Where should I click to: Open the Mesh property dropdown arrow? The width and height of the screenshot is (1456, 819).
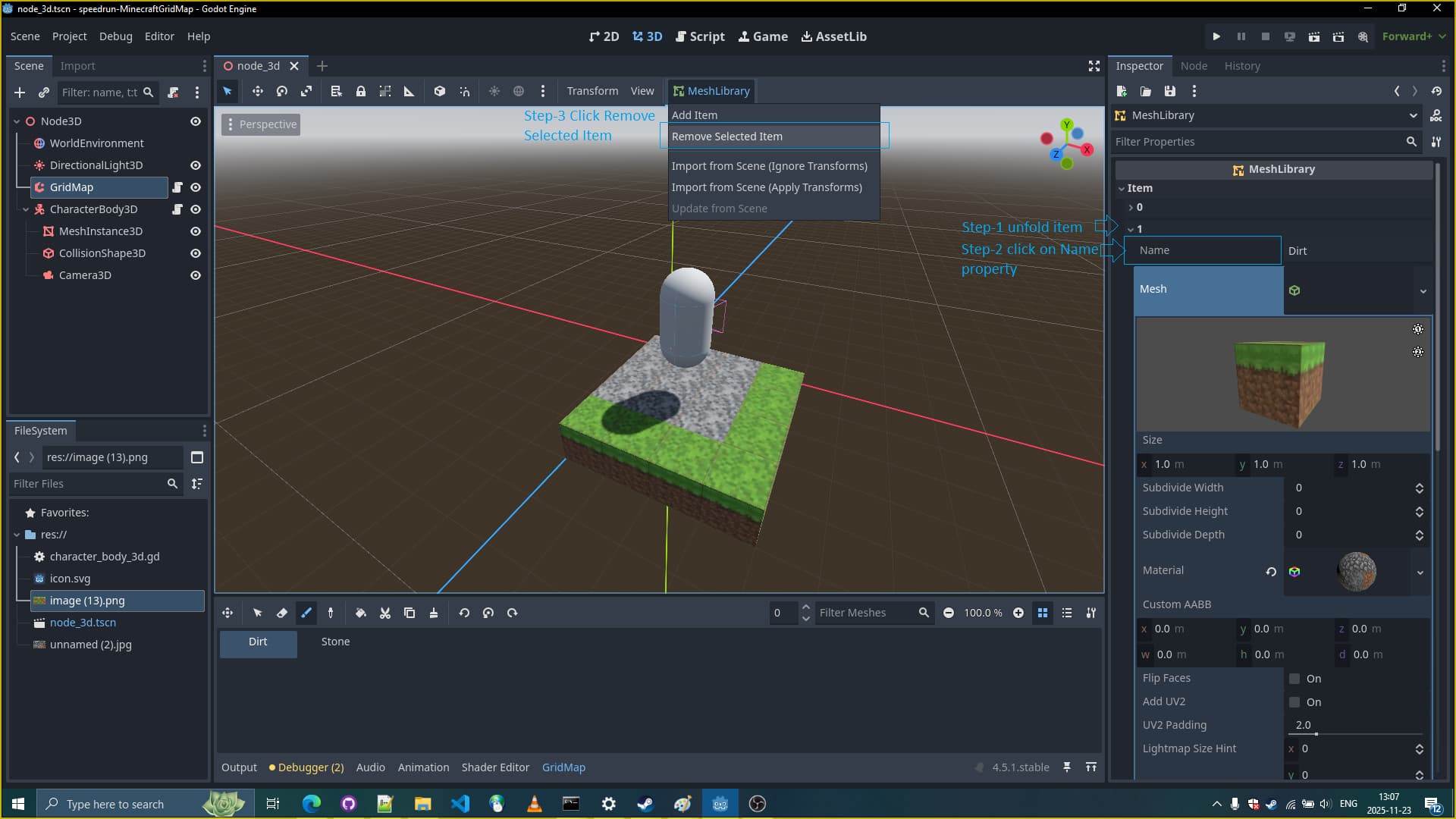point(1423,290)
